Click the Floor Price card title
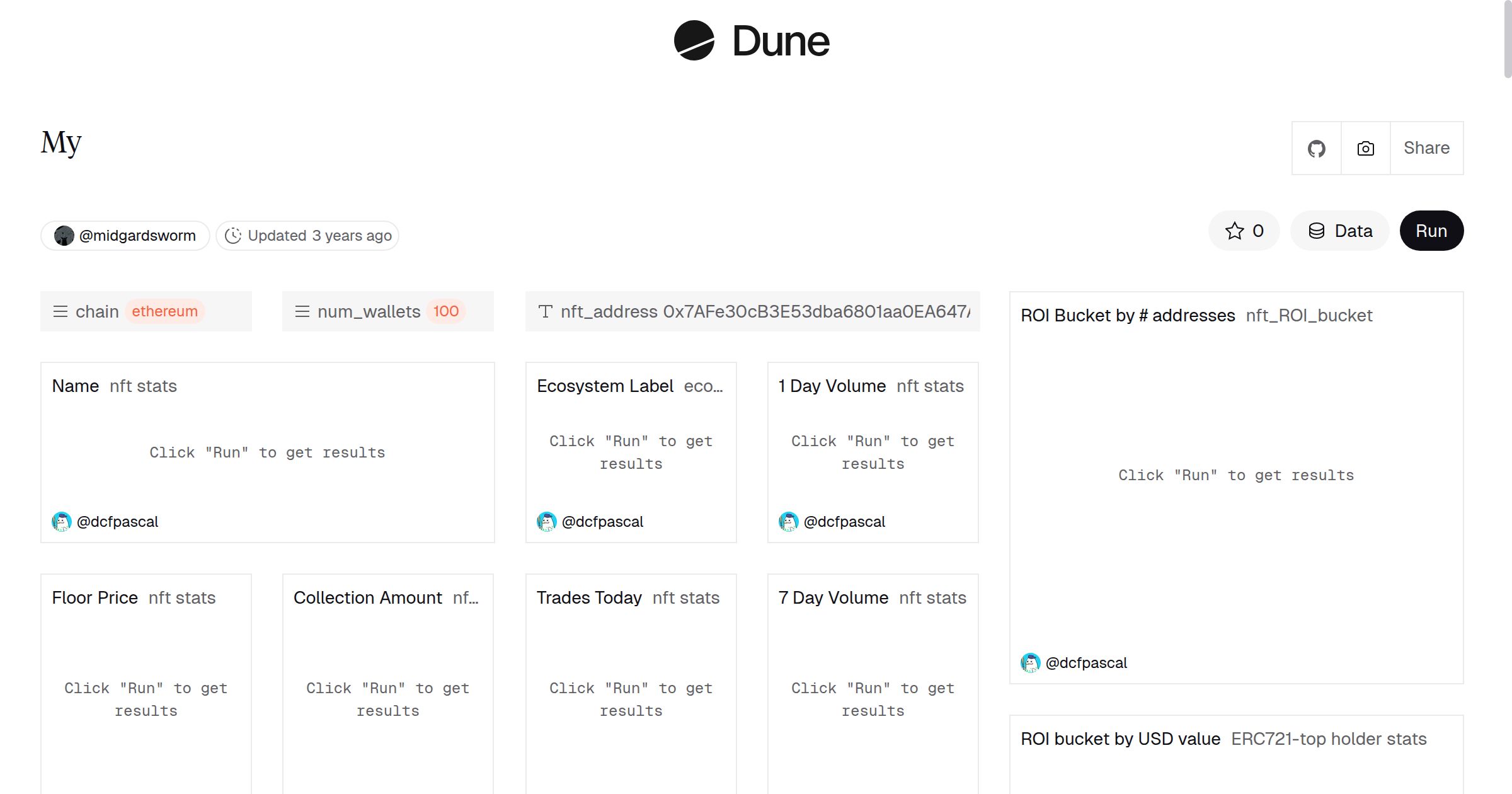Image resolution: width=1512 pixels, height=794 pixels. click(94, 598)
